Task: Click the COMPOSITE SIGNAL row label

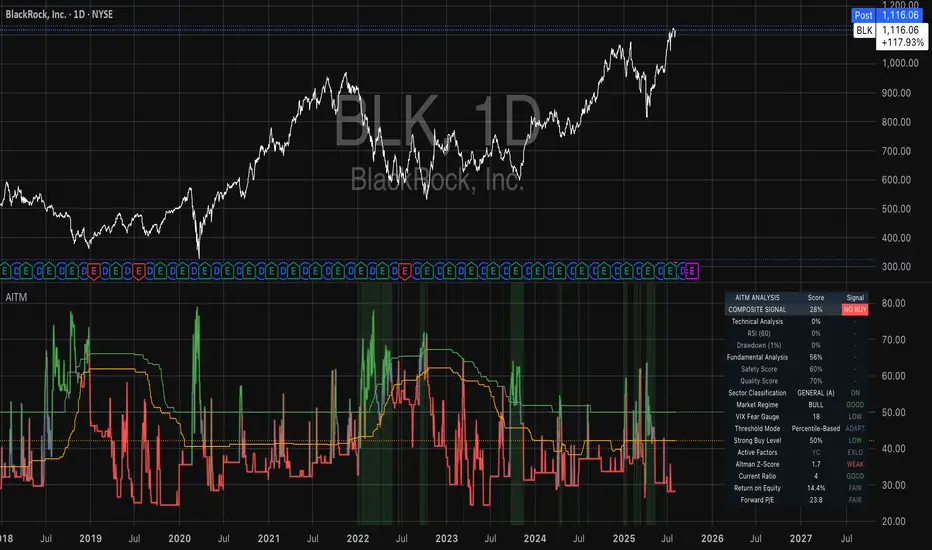Action: [757, 310]
